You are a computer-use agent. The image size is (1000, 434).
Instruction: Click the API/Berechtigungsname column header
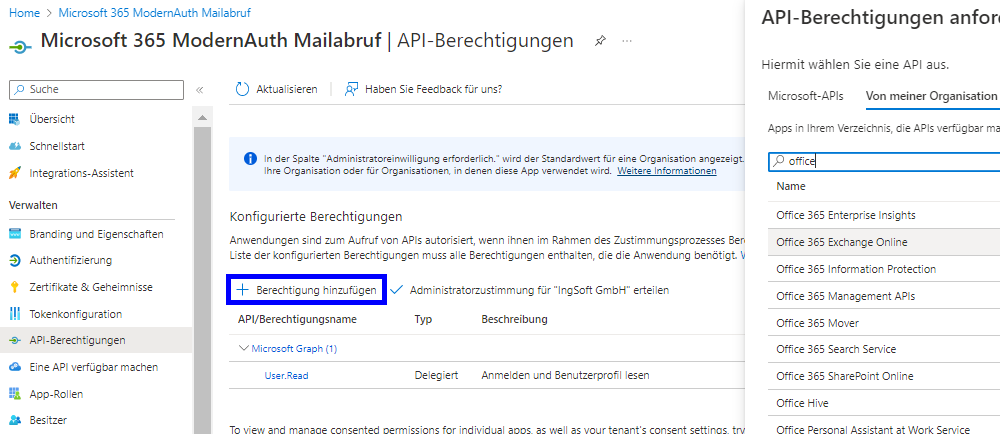click(297, 319)
